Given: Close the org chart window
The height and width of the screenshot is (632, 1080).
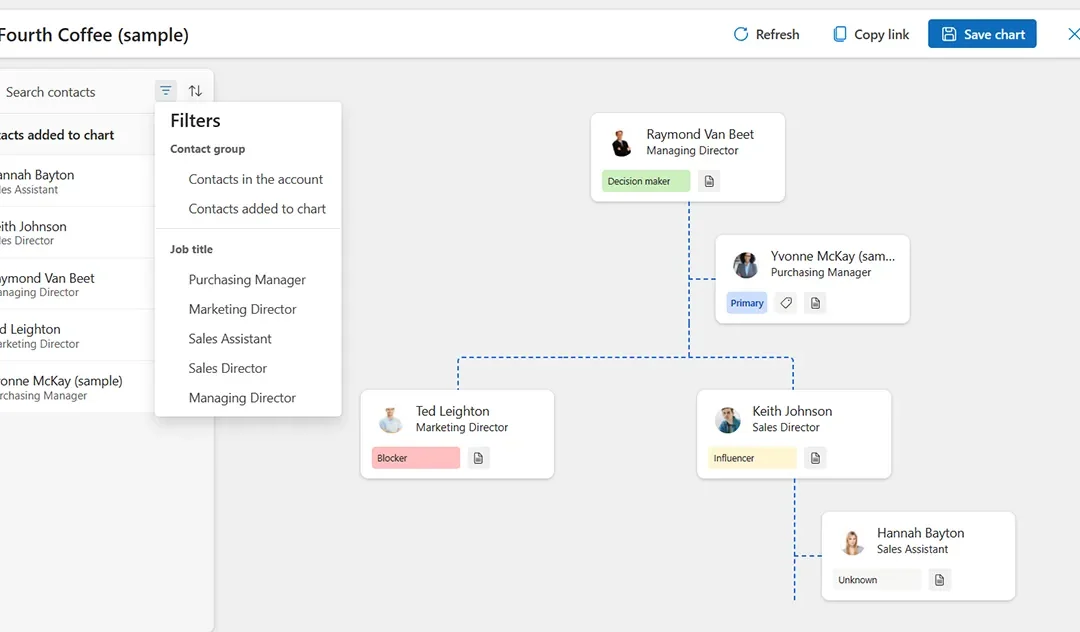Looking at the screenshot, I should [x=1072, y=34].
